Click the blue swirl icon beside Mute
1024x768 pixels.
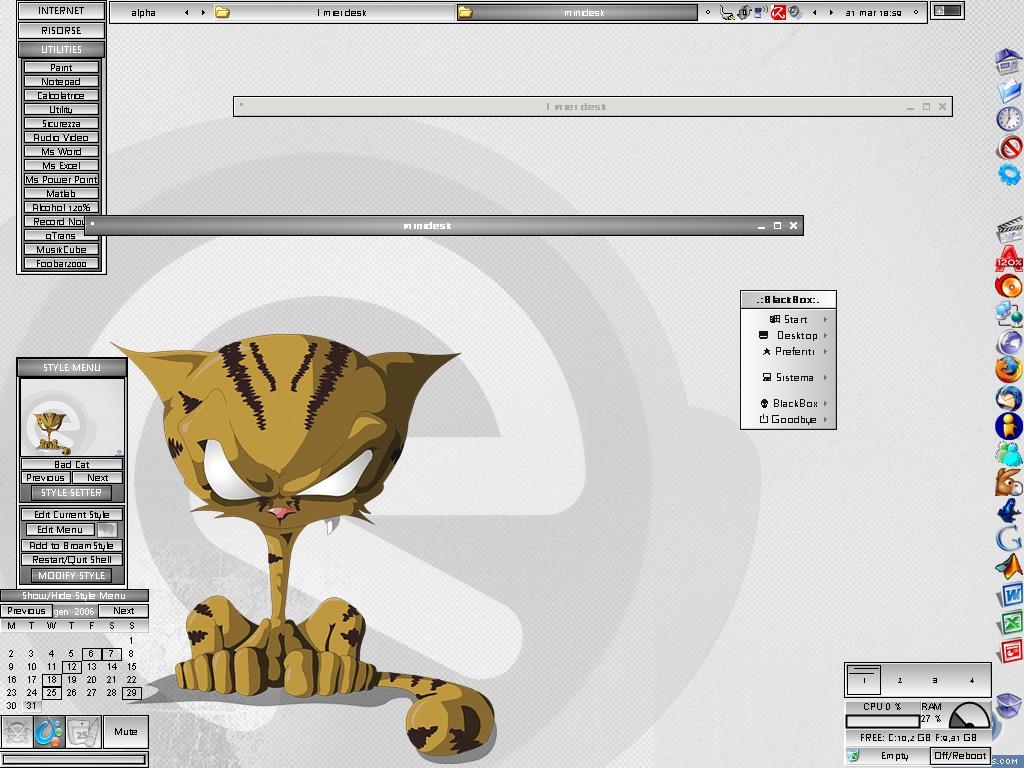[x=50, y=731]
